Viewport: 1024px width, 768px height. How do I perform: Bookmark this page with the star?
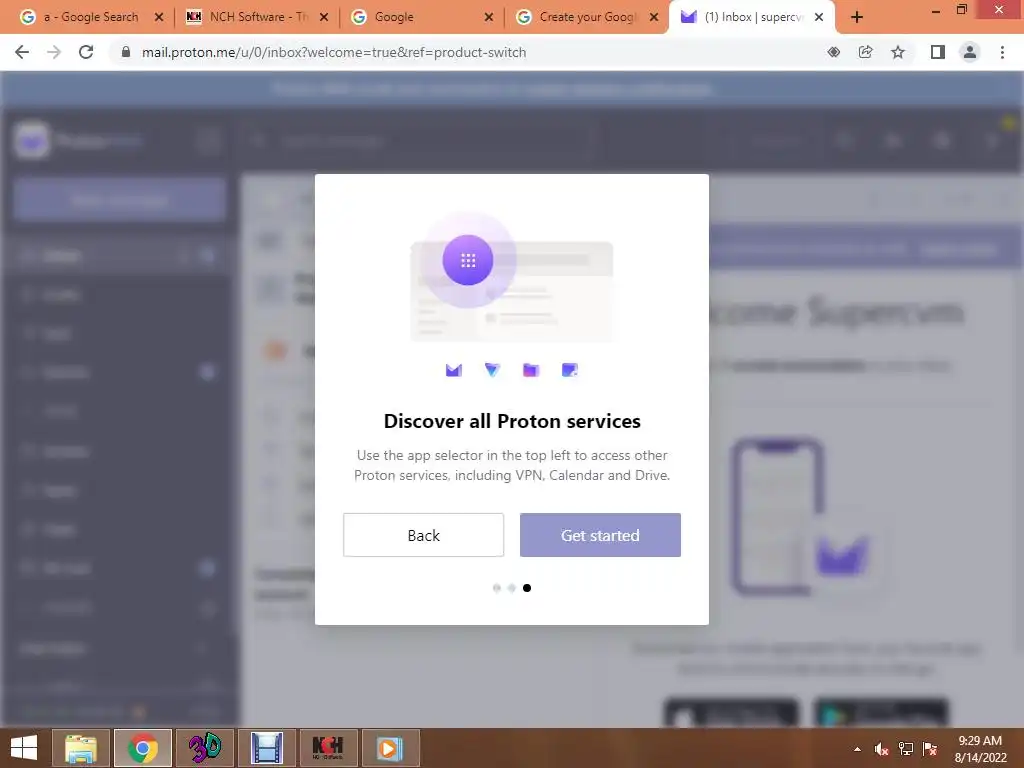click(899, 52)
